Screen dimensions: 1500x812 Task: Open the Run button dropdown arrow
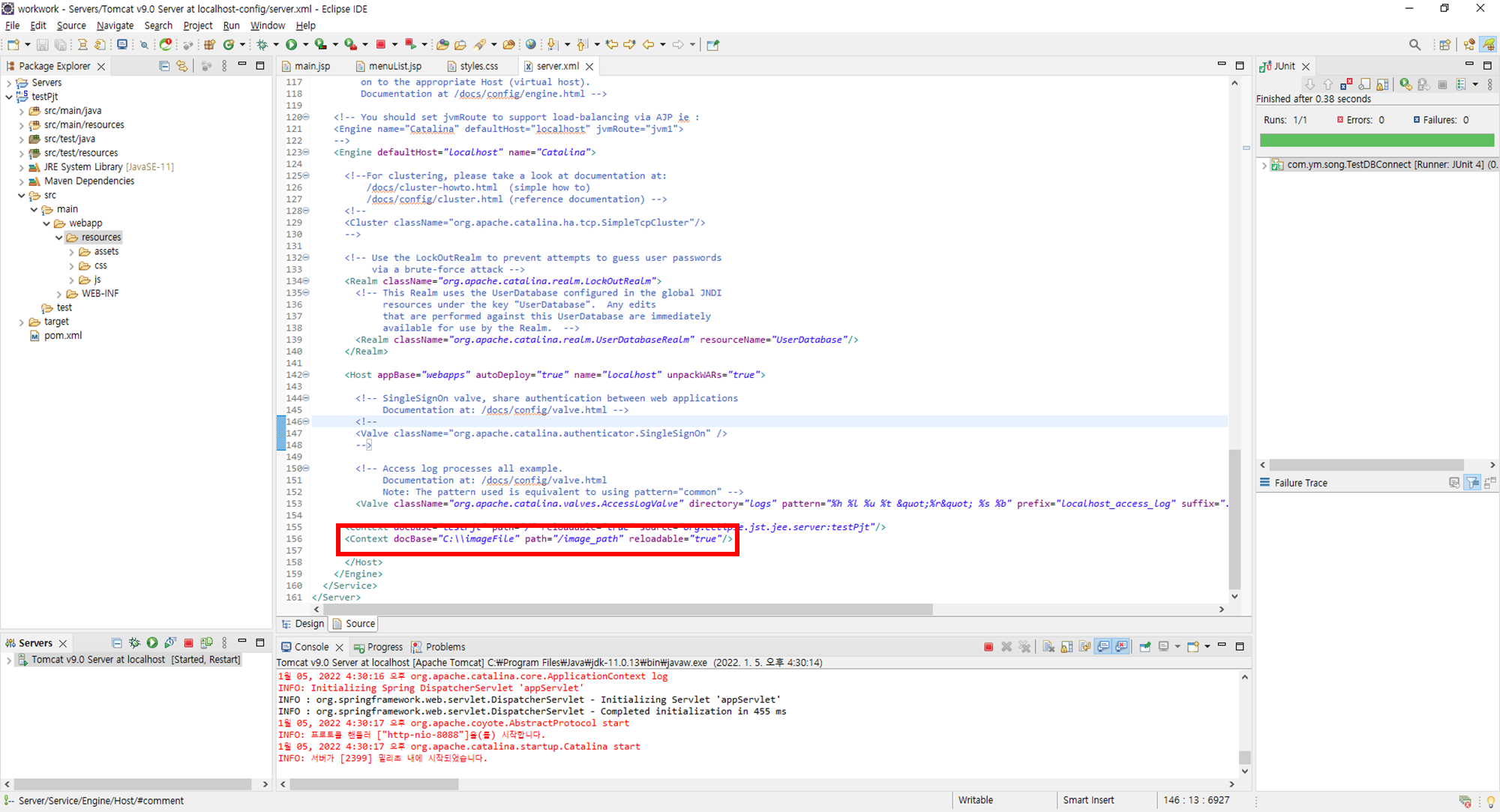click(x=305, y=45)
